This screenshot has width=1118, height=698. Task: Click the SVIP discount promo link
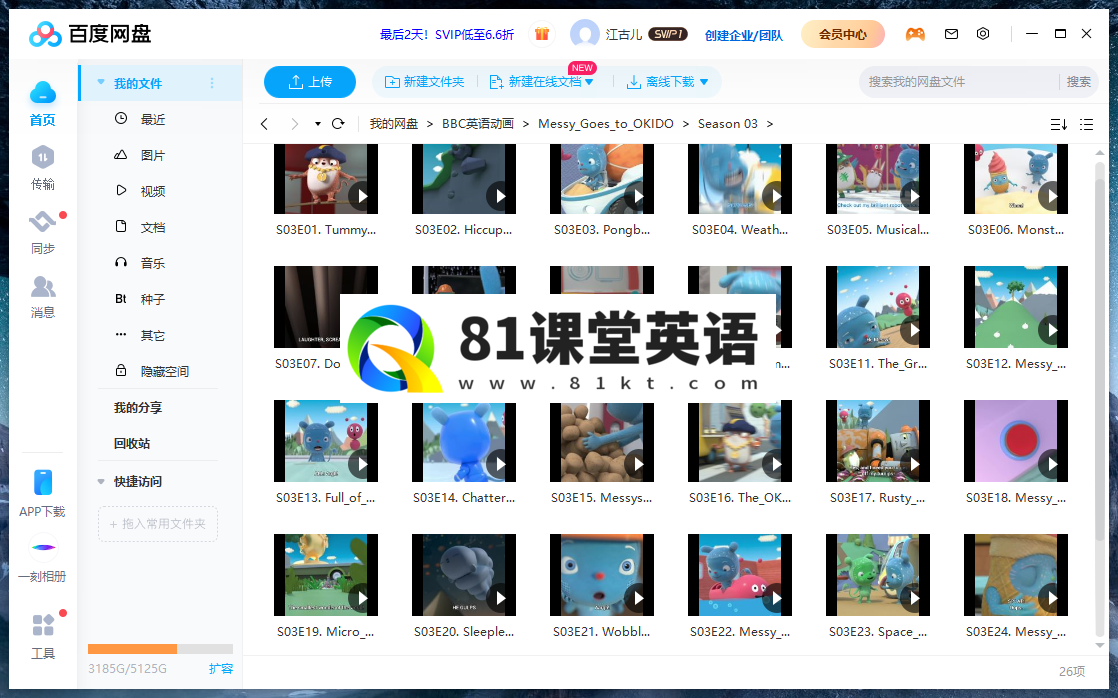pos(446,34)
